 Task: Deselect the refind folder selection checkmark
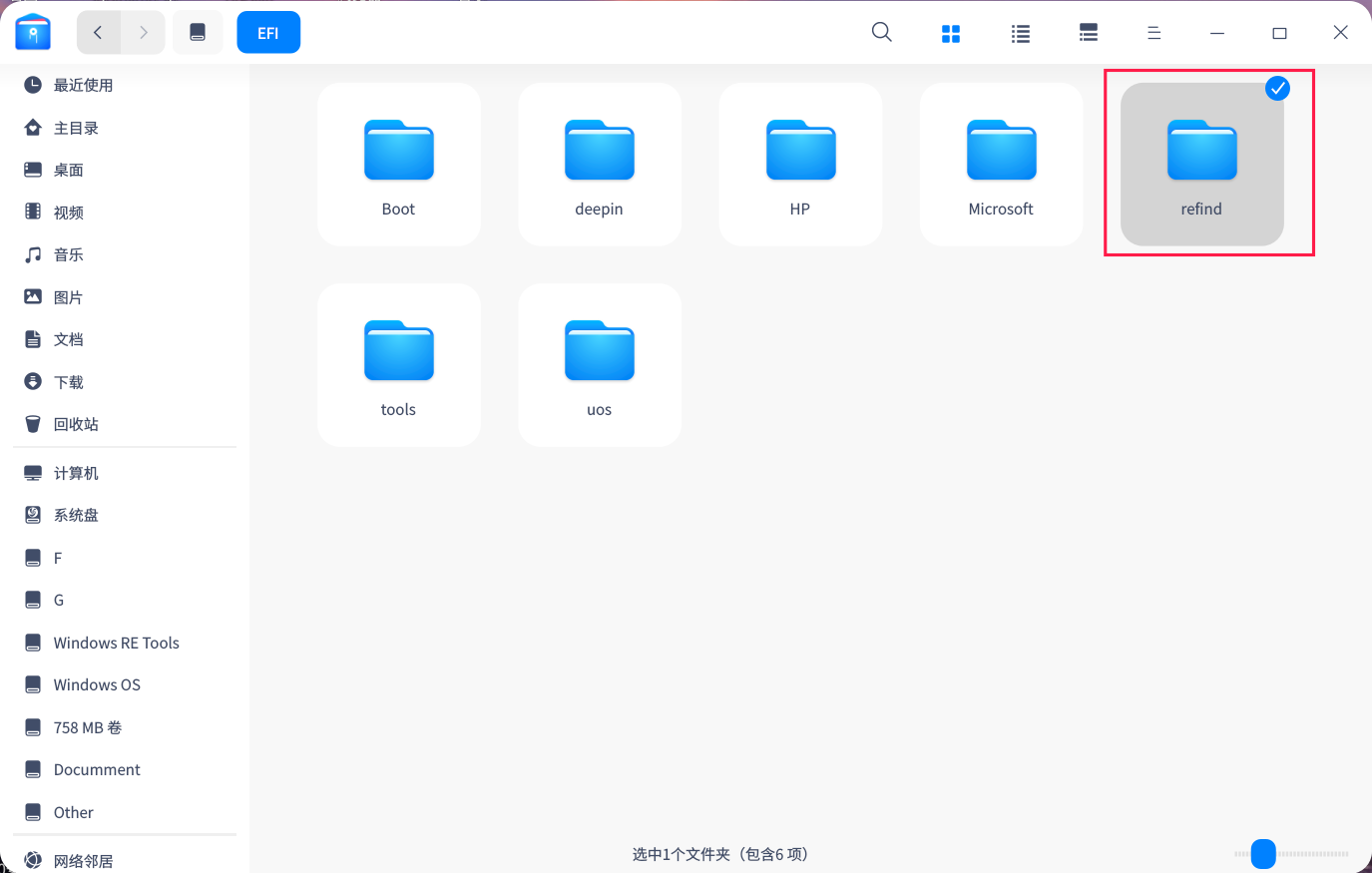tap(1277, 89)
